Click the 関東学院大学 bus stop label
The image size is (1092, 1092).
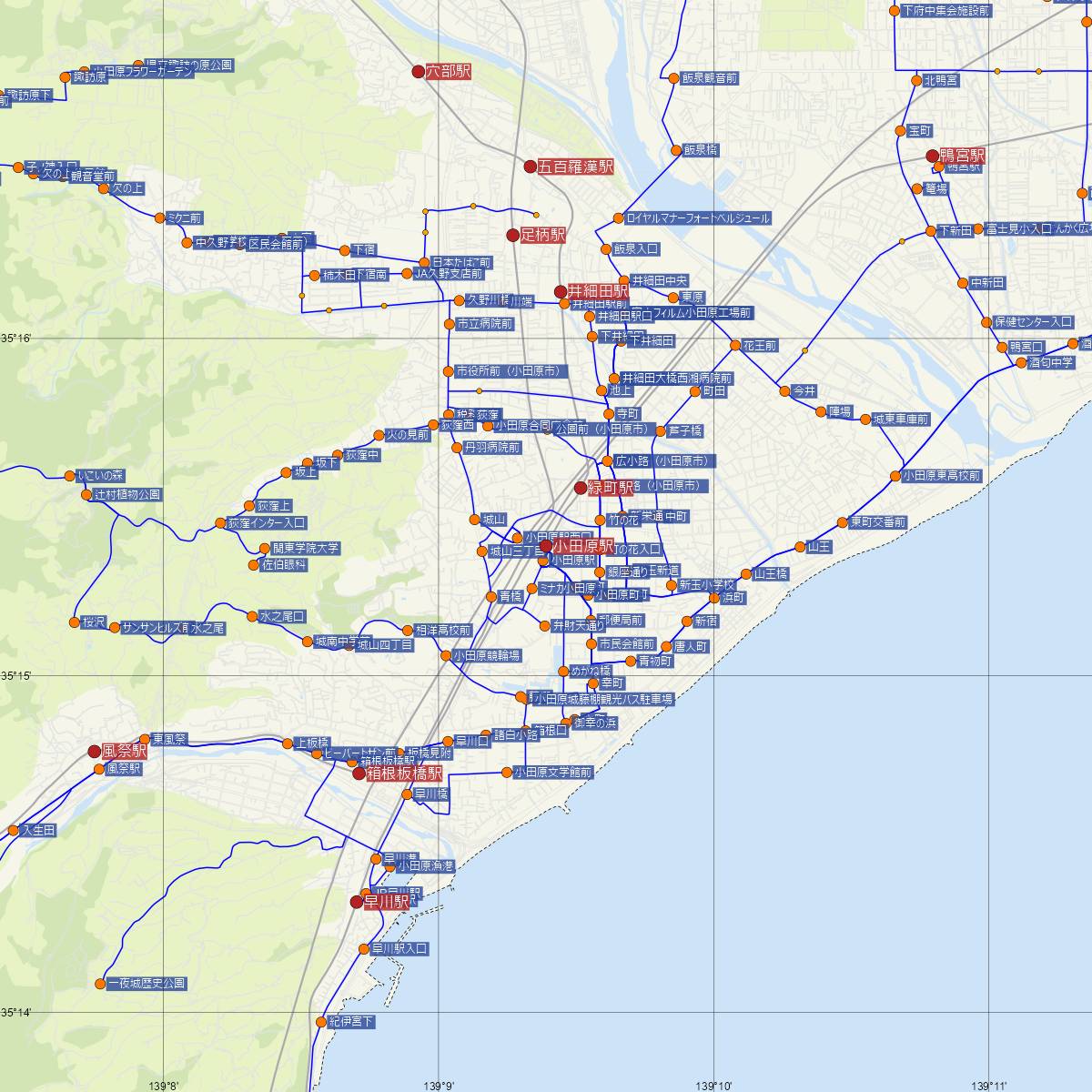(x=305, y=548)
